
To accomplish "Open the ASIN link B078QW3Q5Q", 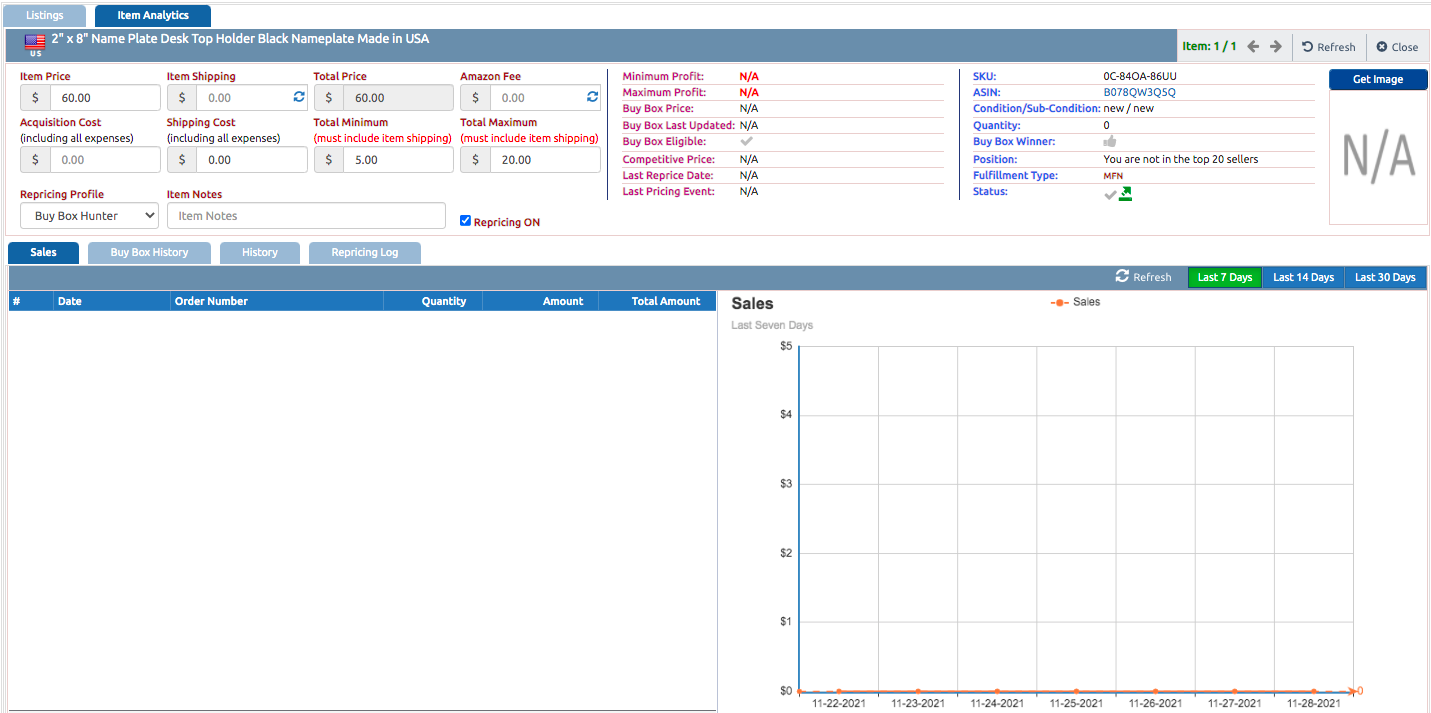I will tap(1140, 93).
